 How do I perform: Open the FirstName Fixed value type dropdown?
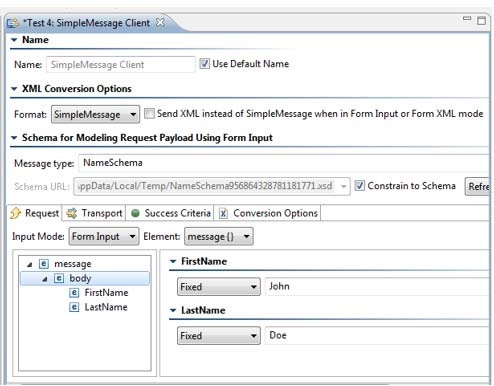pyautogui.click(x=219, y=287)
